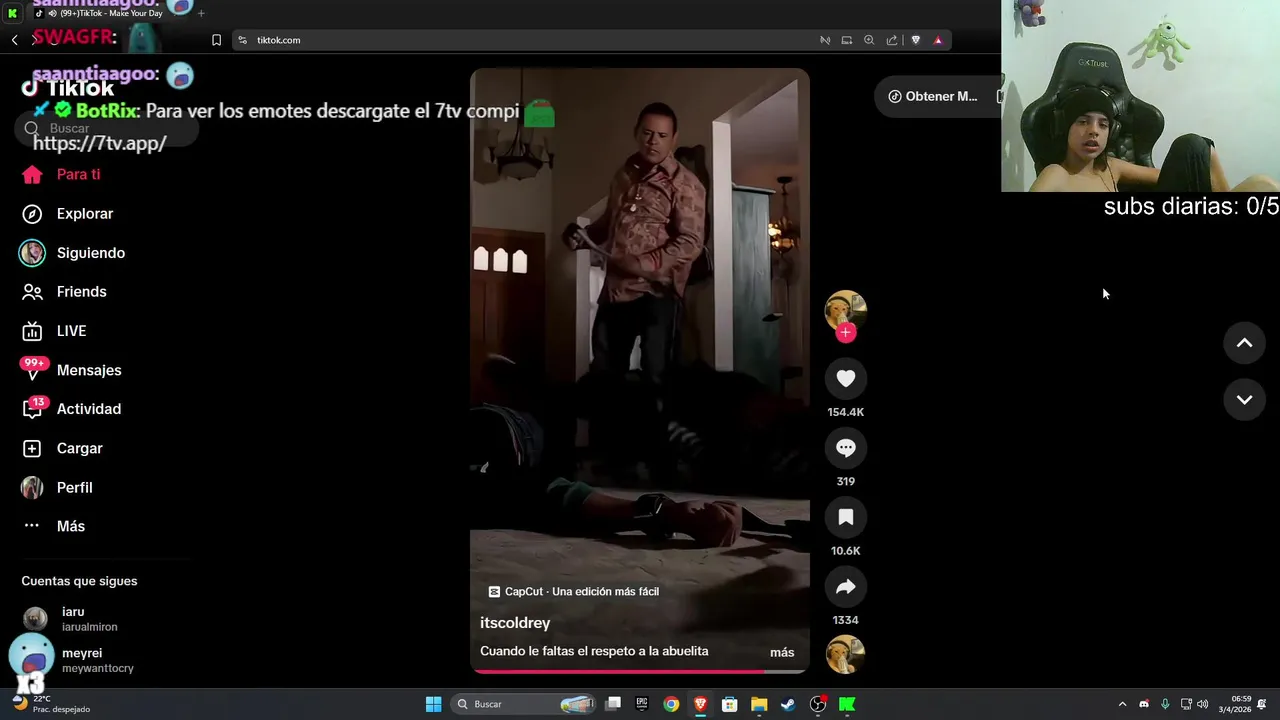Switch to the Kick pinned tab
The height and width of the screenshot is (720, 1280).
coord(13,13)
